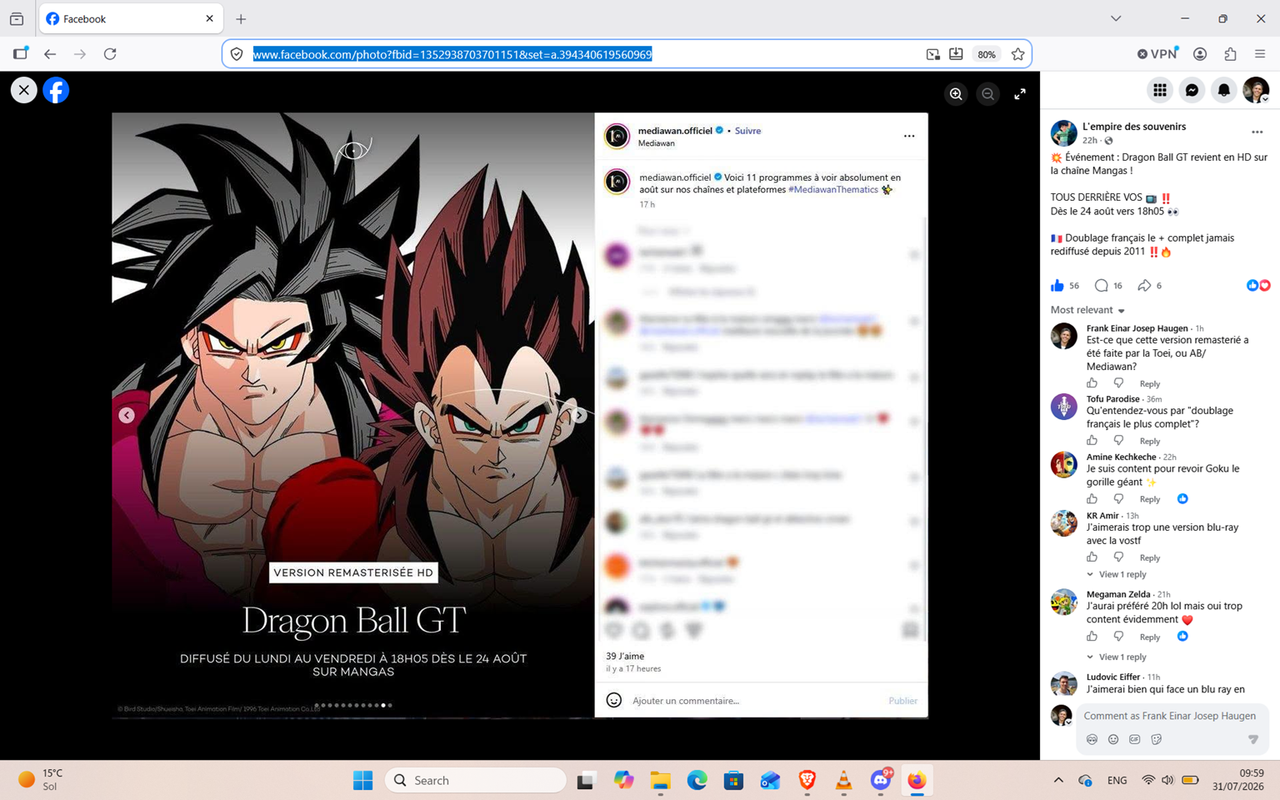1280x800 pixels.
Task: Like Frank Einar Josep Haugen's comment
Action: 1092,383
